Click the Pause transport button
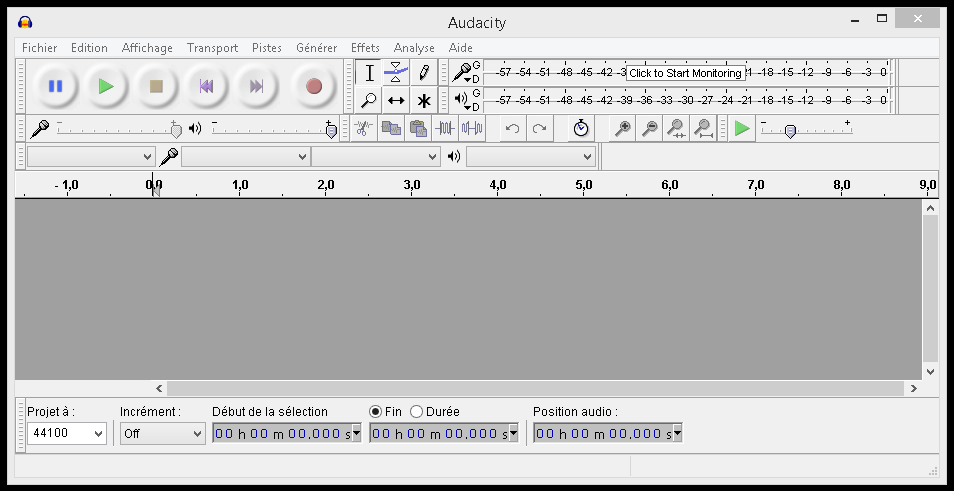 pos(55,86)
